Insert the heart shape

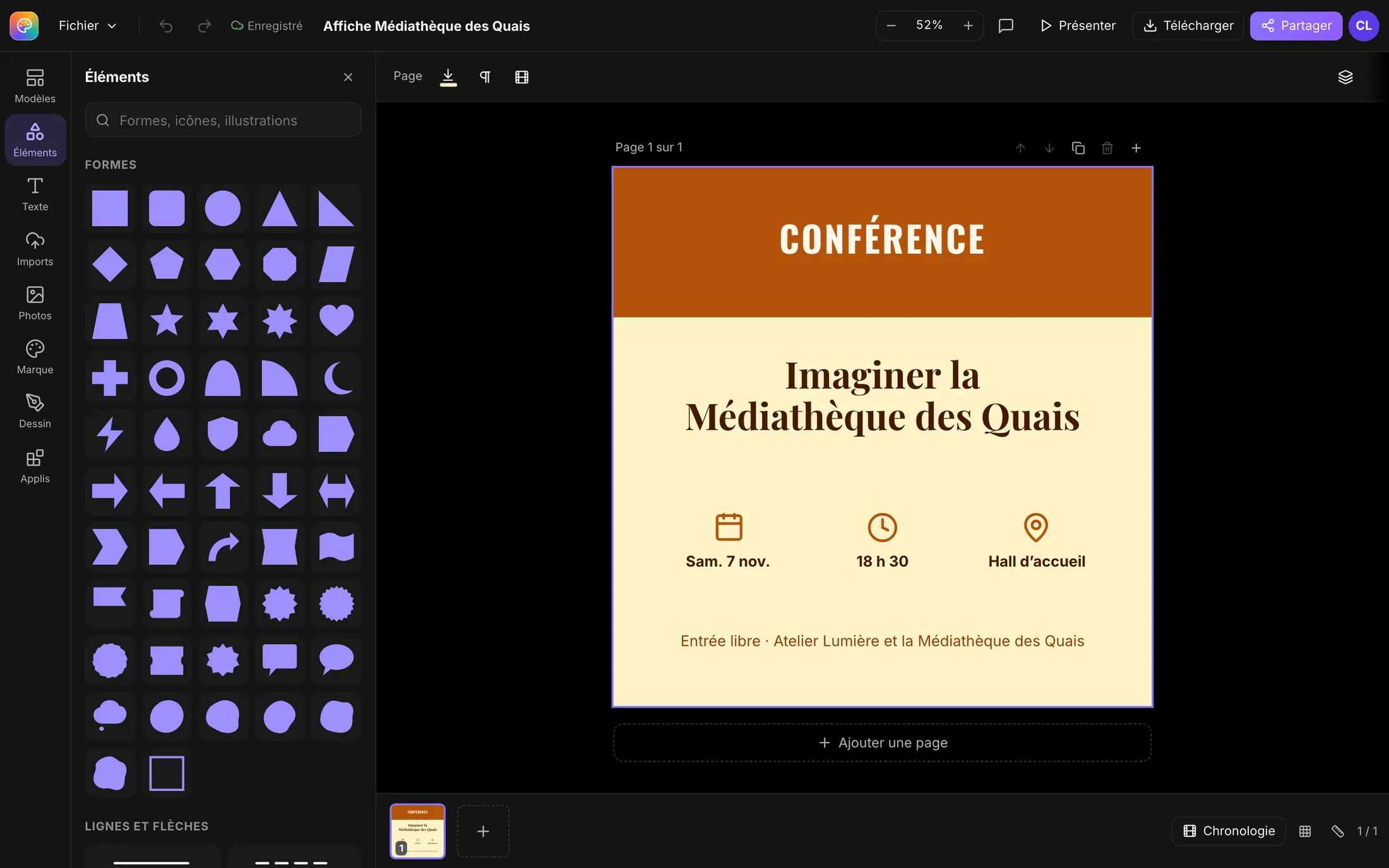tap(337, 321)
